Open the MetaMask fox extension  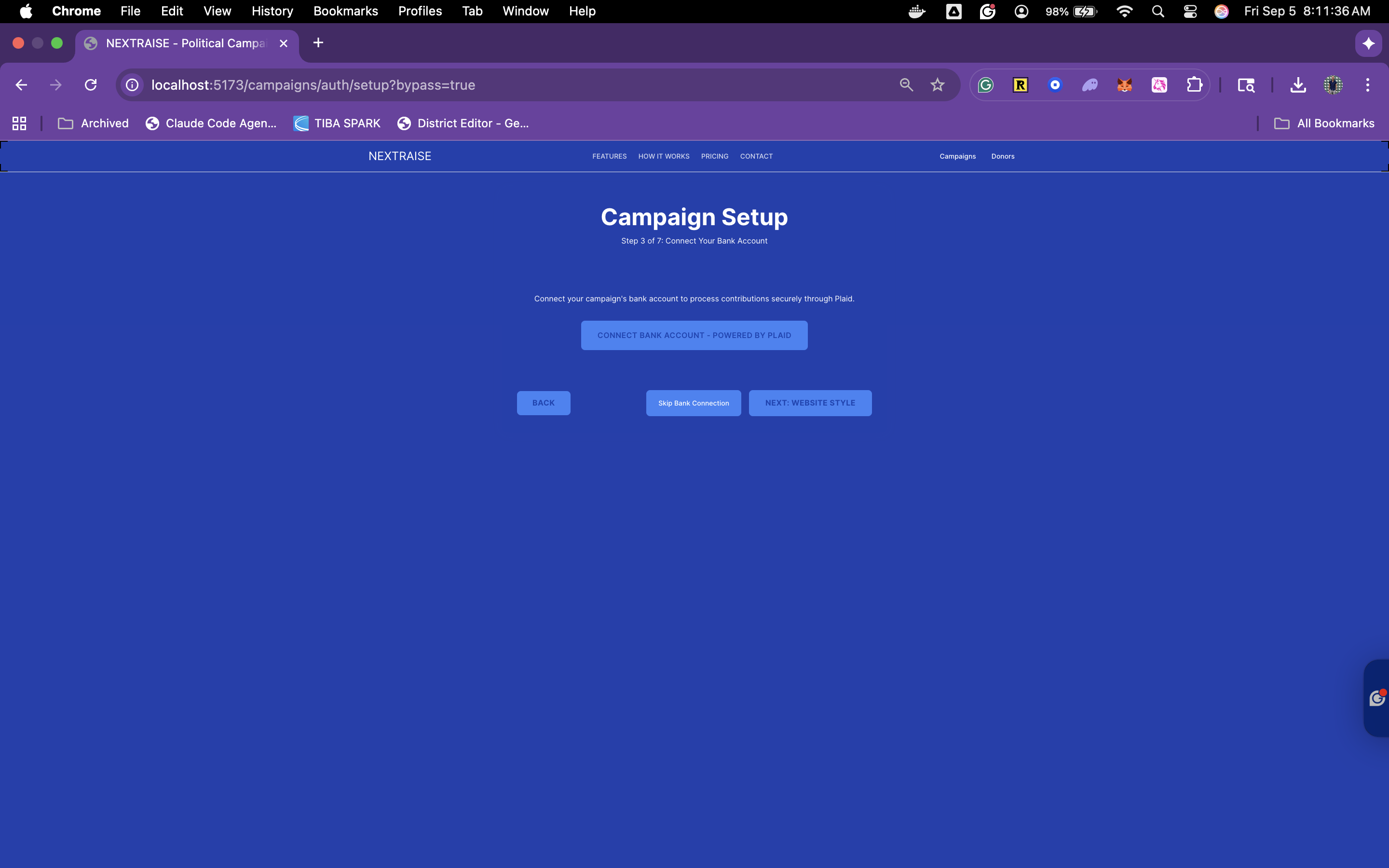click(x=1124, y=85)
